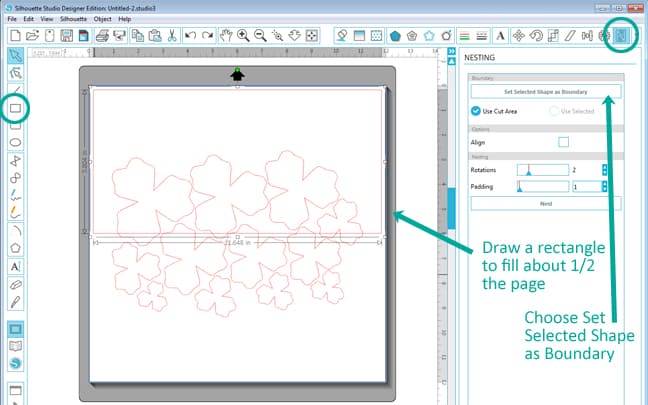The height and width of the screenshot is (405, 648).
Task: Click the Cut scissors icon
Action: [172, 36]
